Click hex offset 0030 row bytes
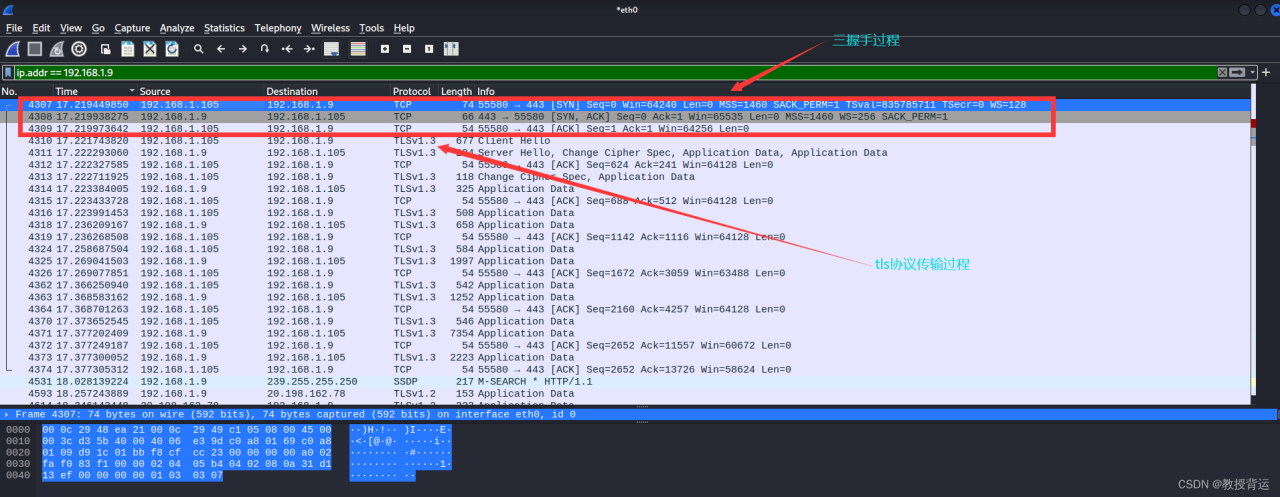This screenshot has width=1280, height=497. [x=187, y=463]
